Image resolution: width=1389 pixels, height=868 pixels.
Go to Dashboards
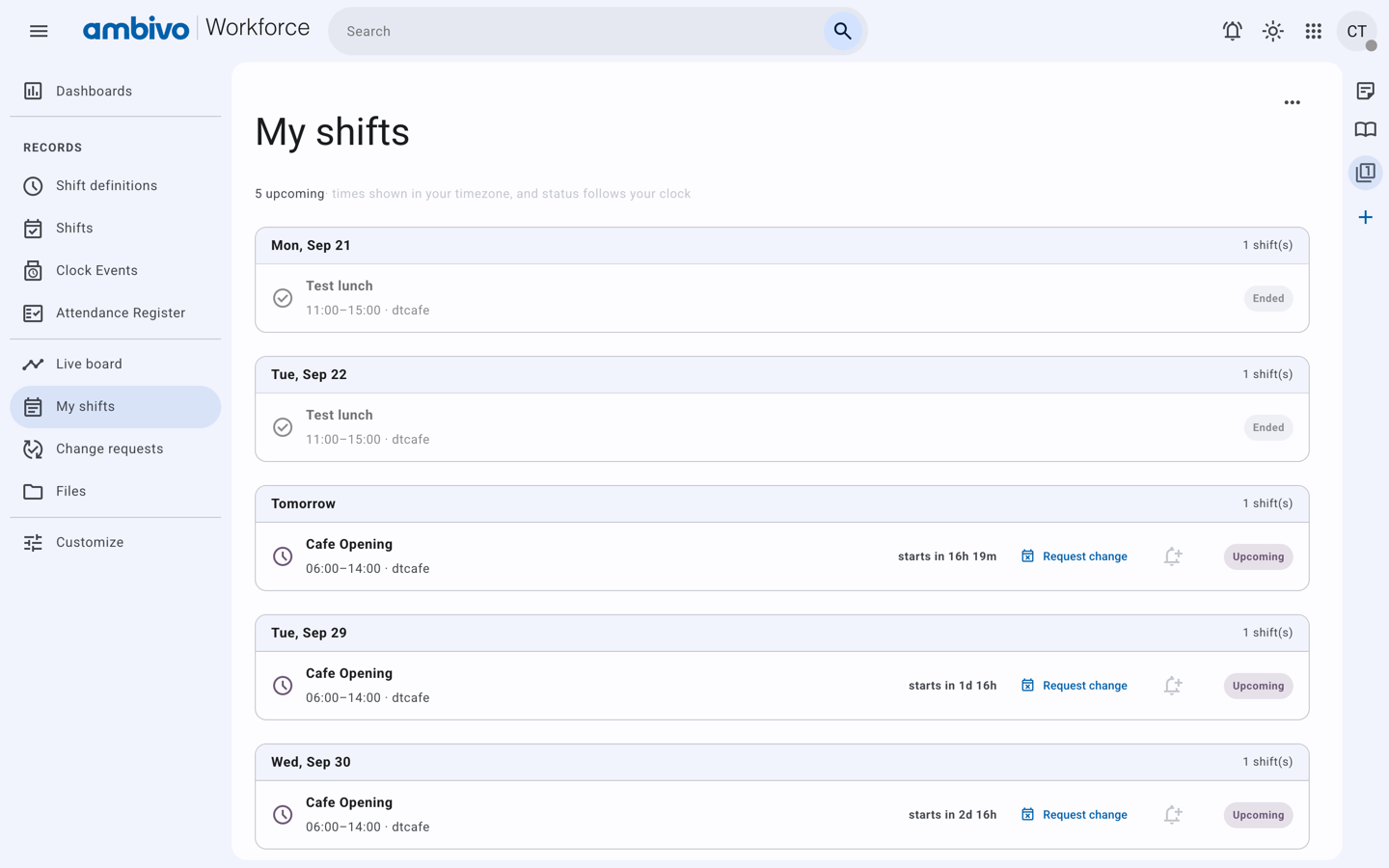(x=116, y=91)
